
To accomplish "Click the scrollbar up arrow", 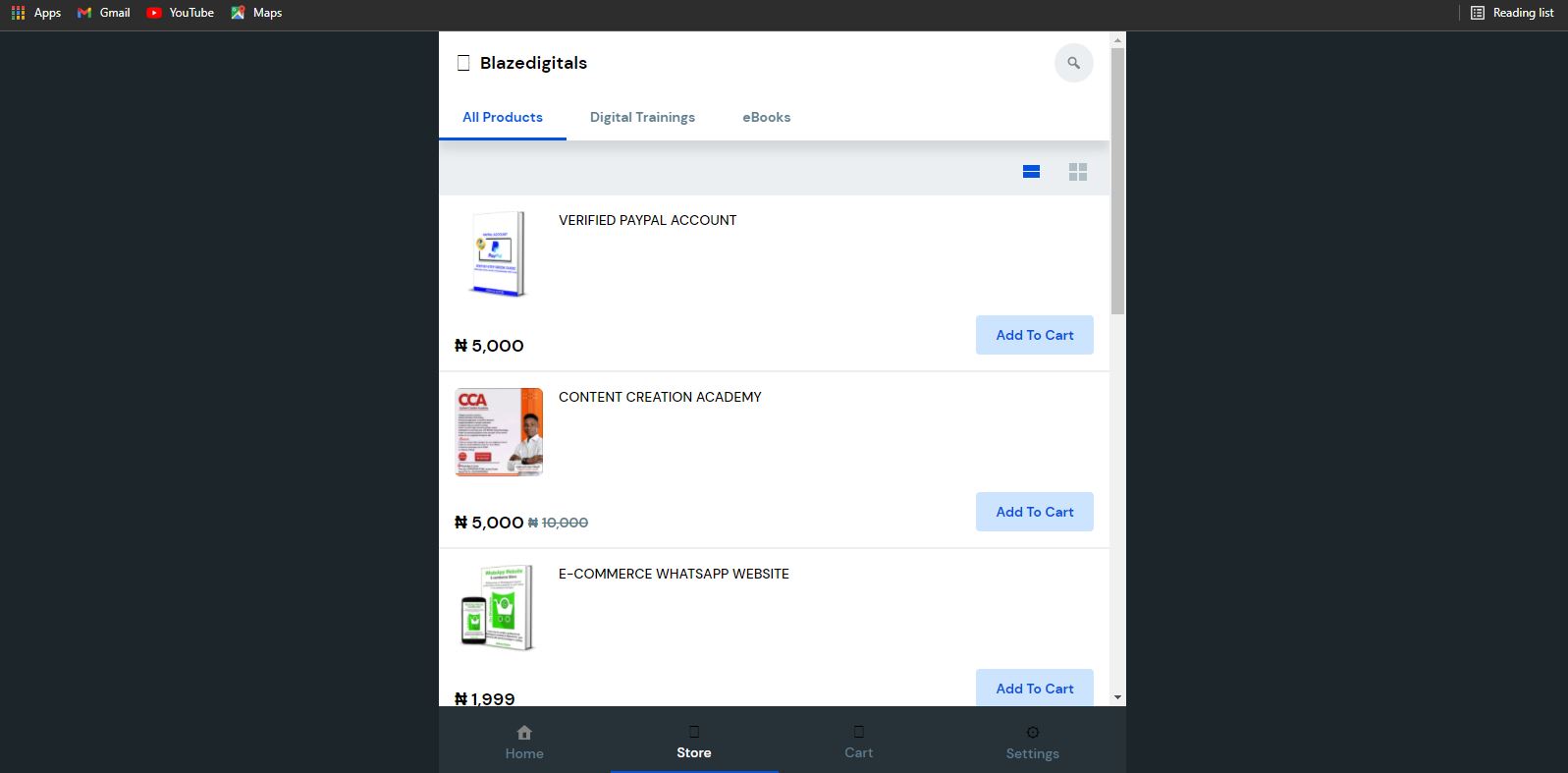I will (x=1117, y=39).
